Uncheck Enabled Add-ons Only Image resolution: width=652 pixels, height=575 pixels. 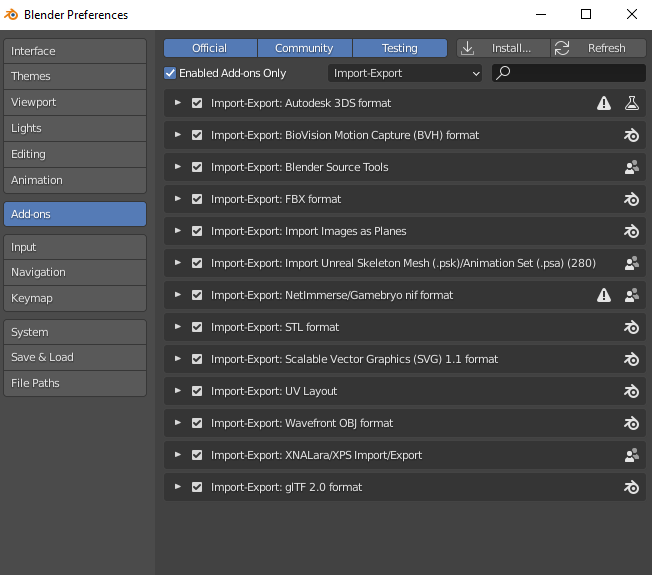pyautogui.click(x=170, y=73)
